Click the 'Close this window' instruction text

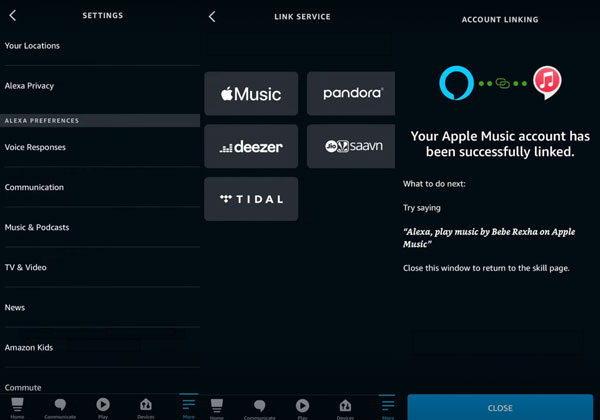click(486, 268)
